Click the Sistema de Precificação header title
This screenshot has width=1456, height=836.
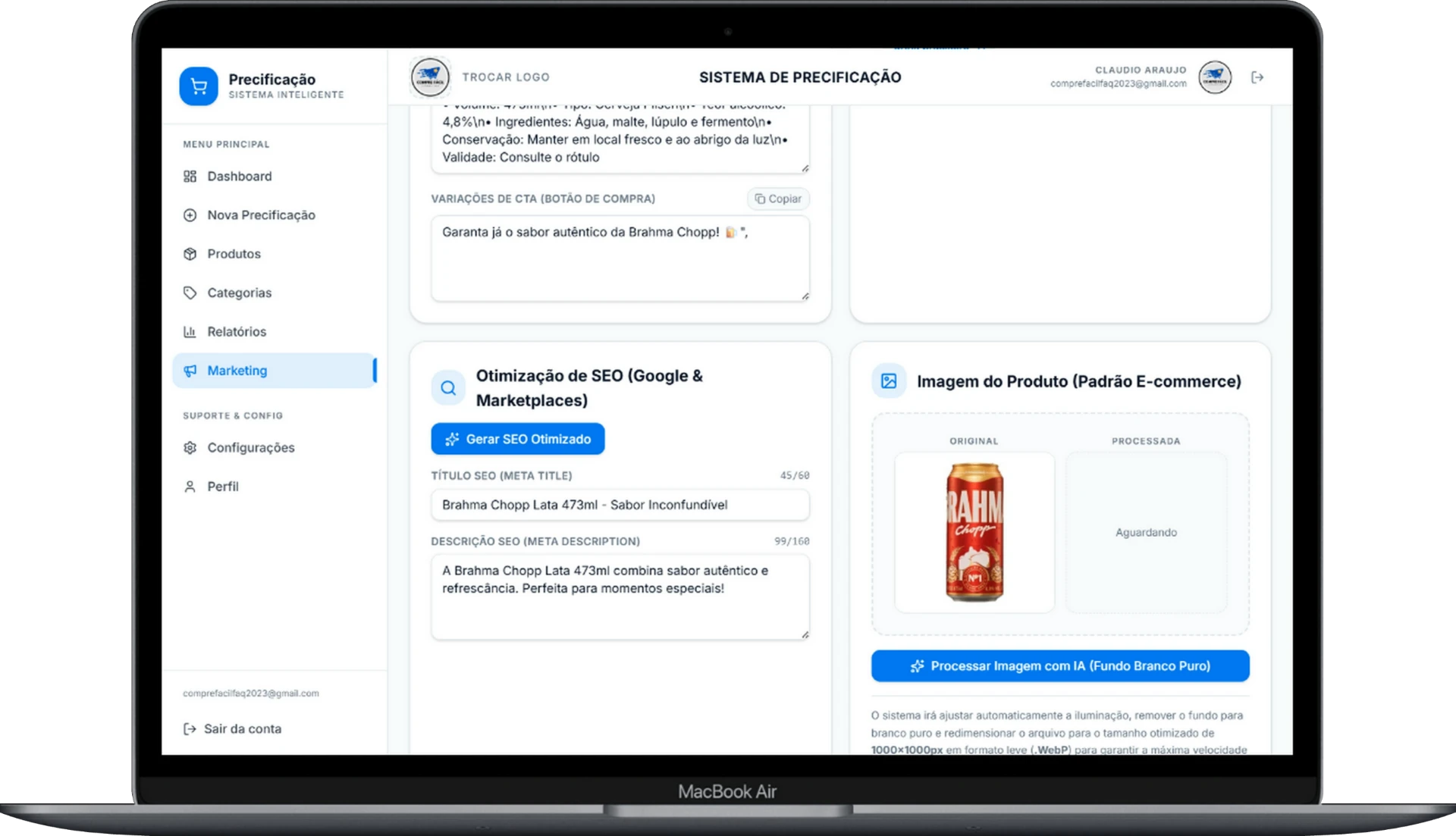[x=800, y=77]
